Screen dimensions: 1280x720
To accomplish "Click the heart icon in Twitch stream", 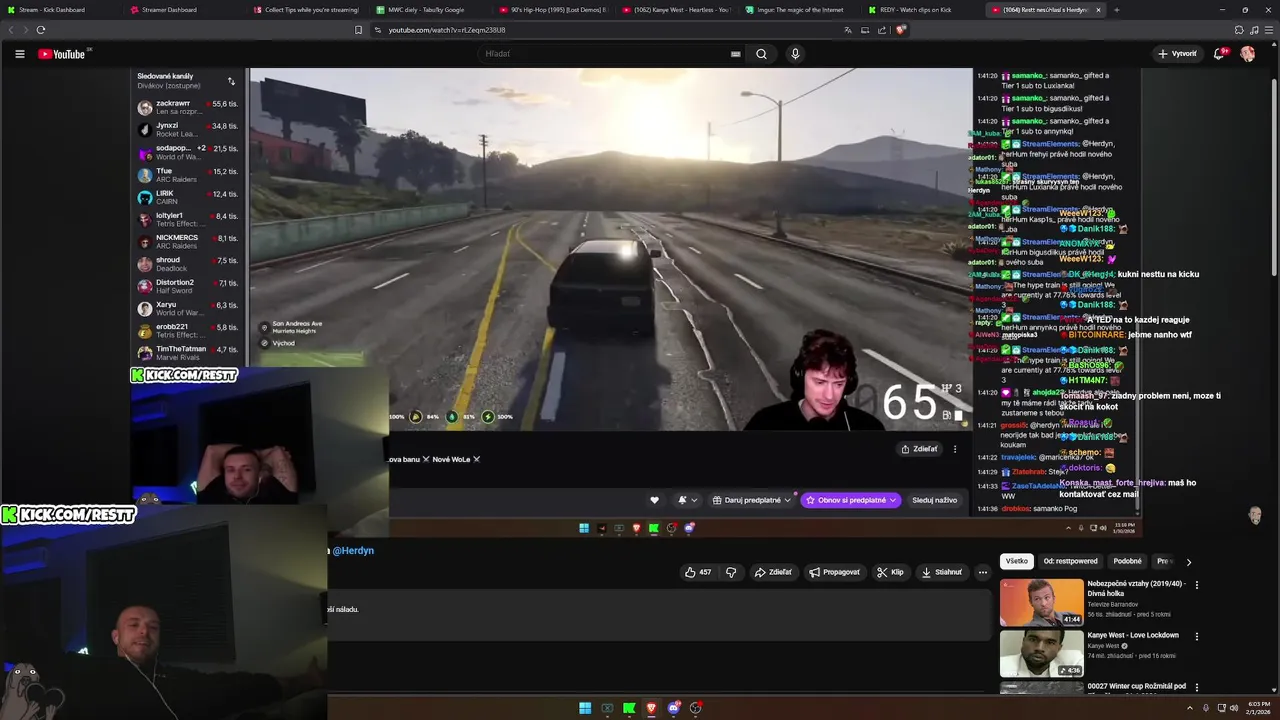I will point(654,500).
